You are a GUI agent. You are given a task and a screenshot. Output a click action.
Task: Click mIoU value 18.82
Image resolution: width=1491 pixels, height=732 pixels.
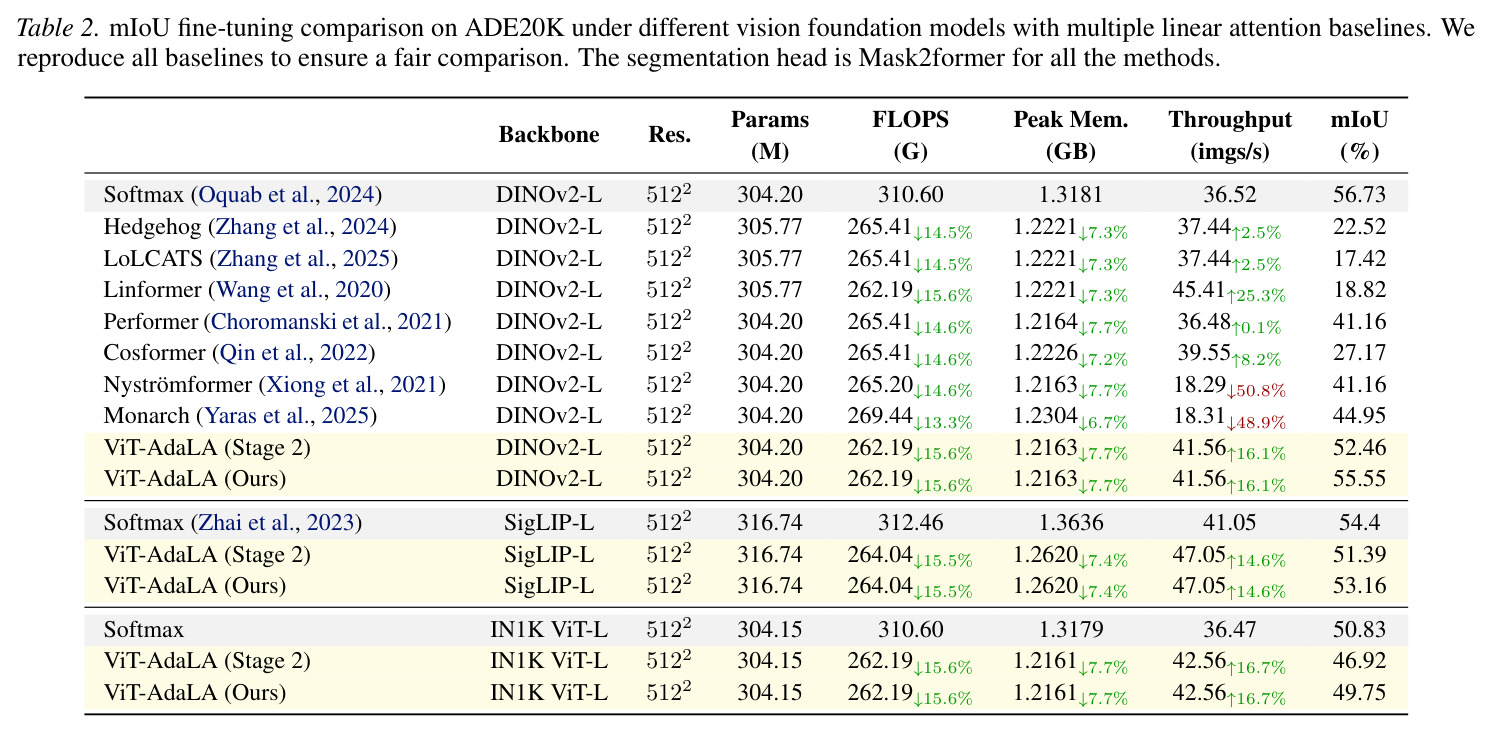1359,290
